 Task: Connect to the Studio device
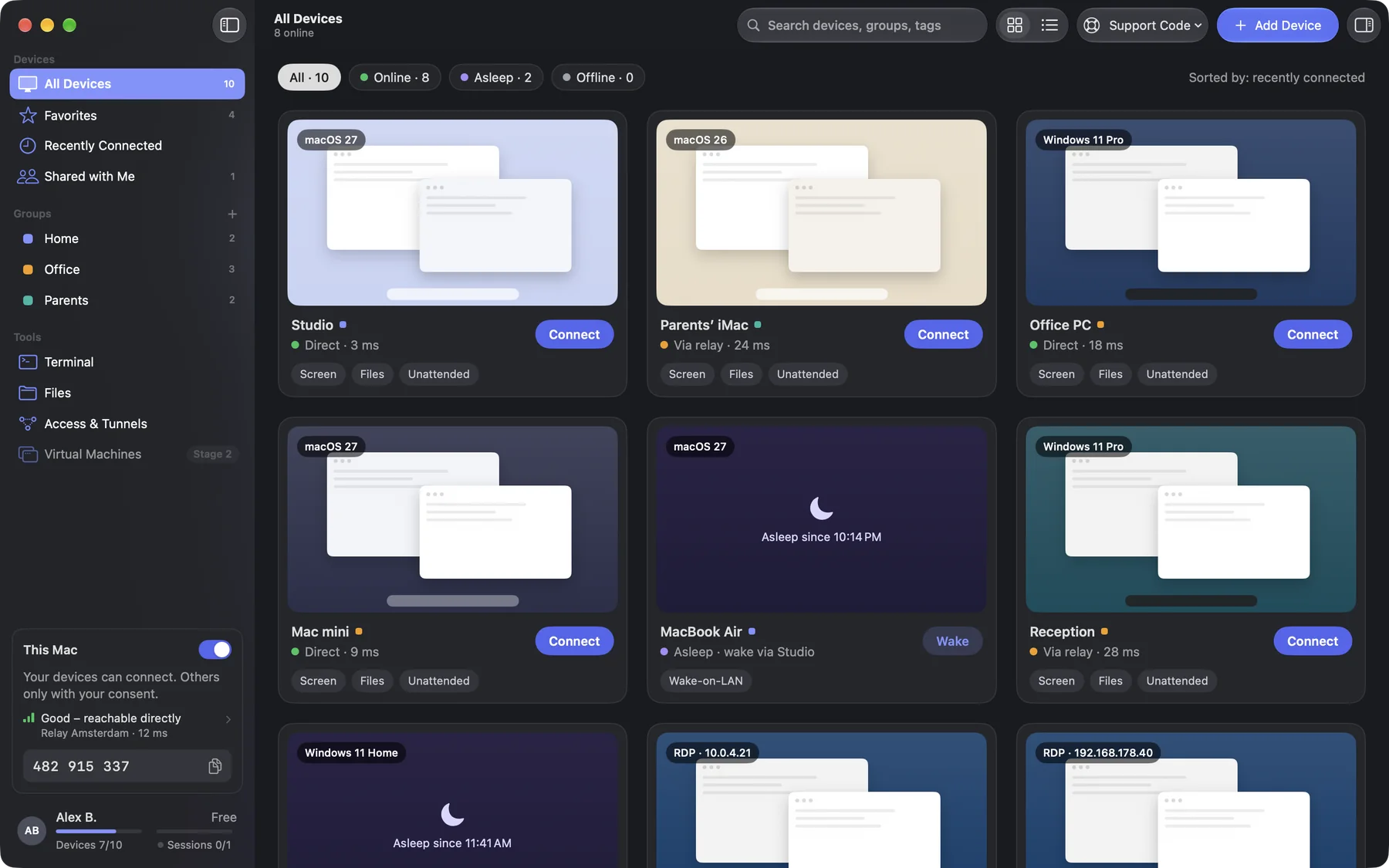574,334
